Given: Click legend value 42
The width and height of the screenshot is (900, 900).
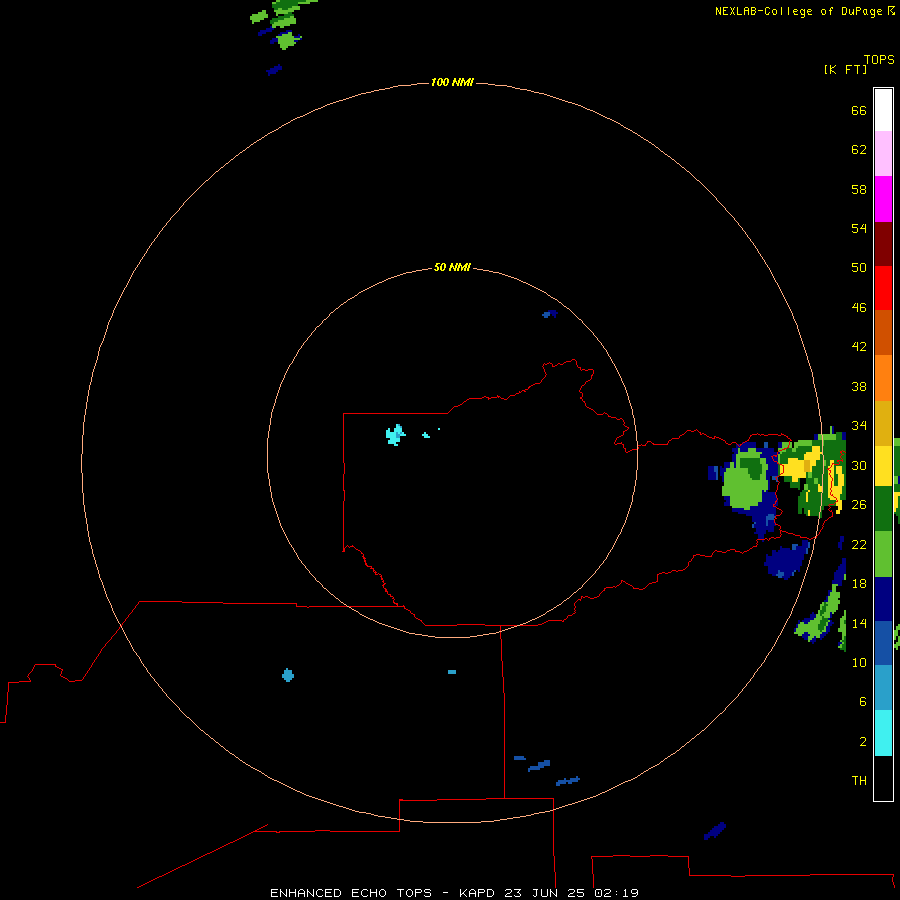Looking at the screenshot, I should [859, 347].
